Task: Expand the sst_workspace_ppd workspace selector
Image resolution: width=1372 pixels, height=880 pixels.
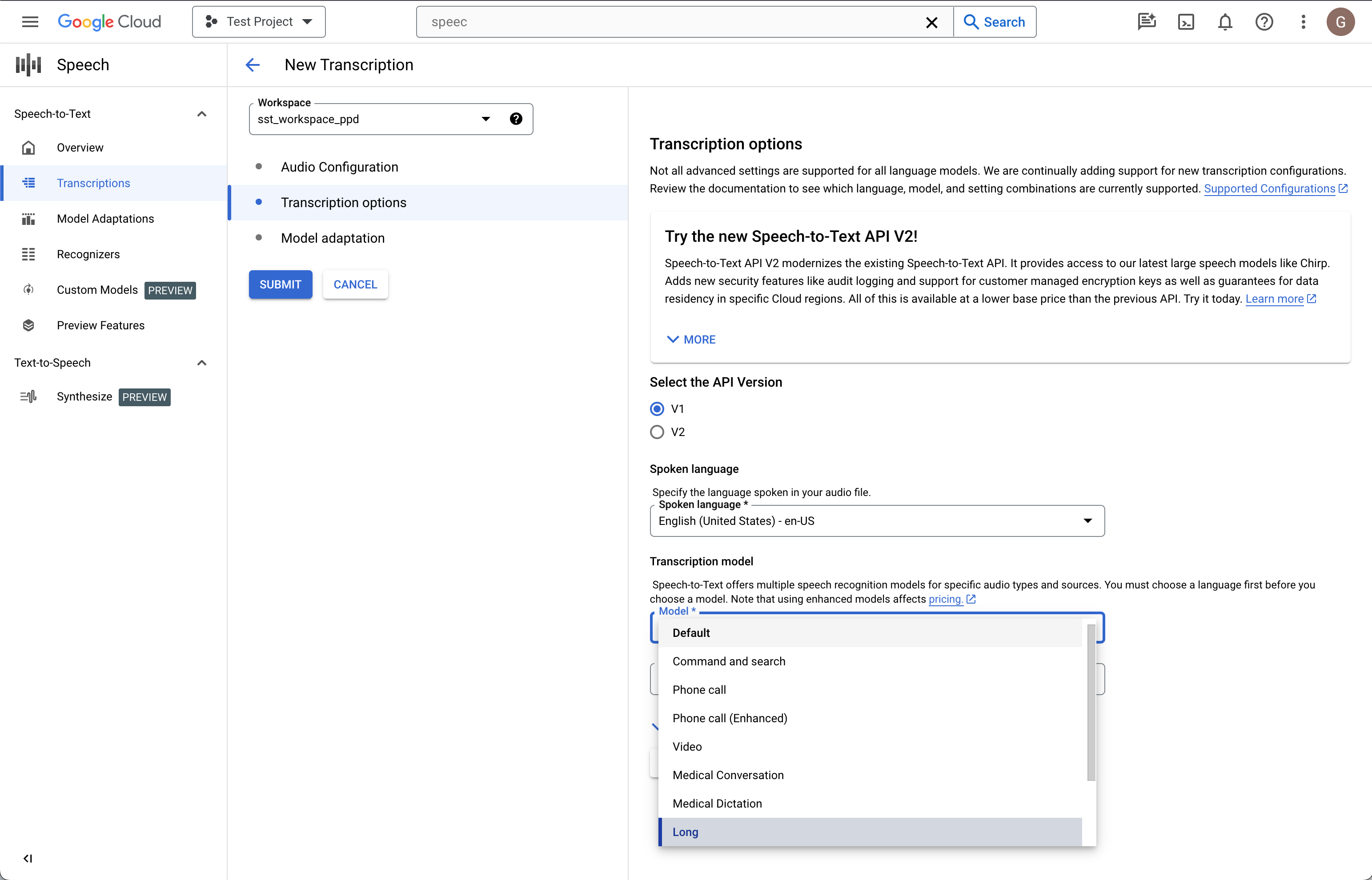Action: [x=486, y=118]
